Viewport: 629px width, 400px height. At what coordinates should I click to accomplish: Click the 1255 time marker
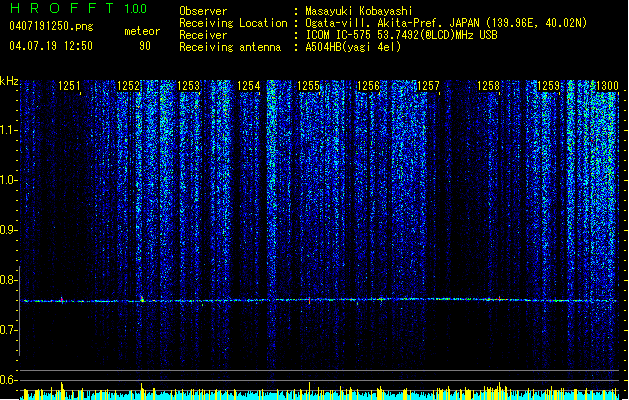pyautogui.click(x=308, y=86)
